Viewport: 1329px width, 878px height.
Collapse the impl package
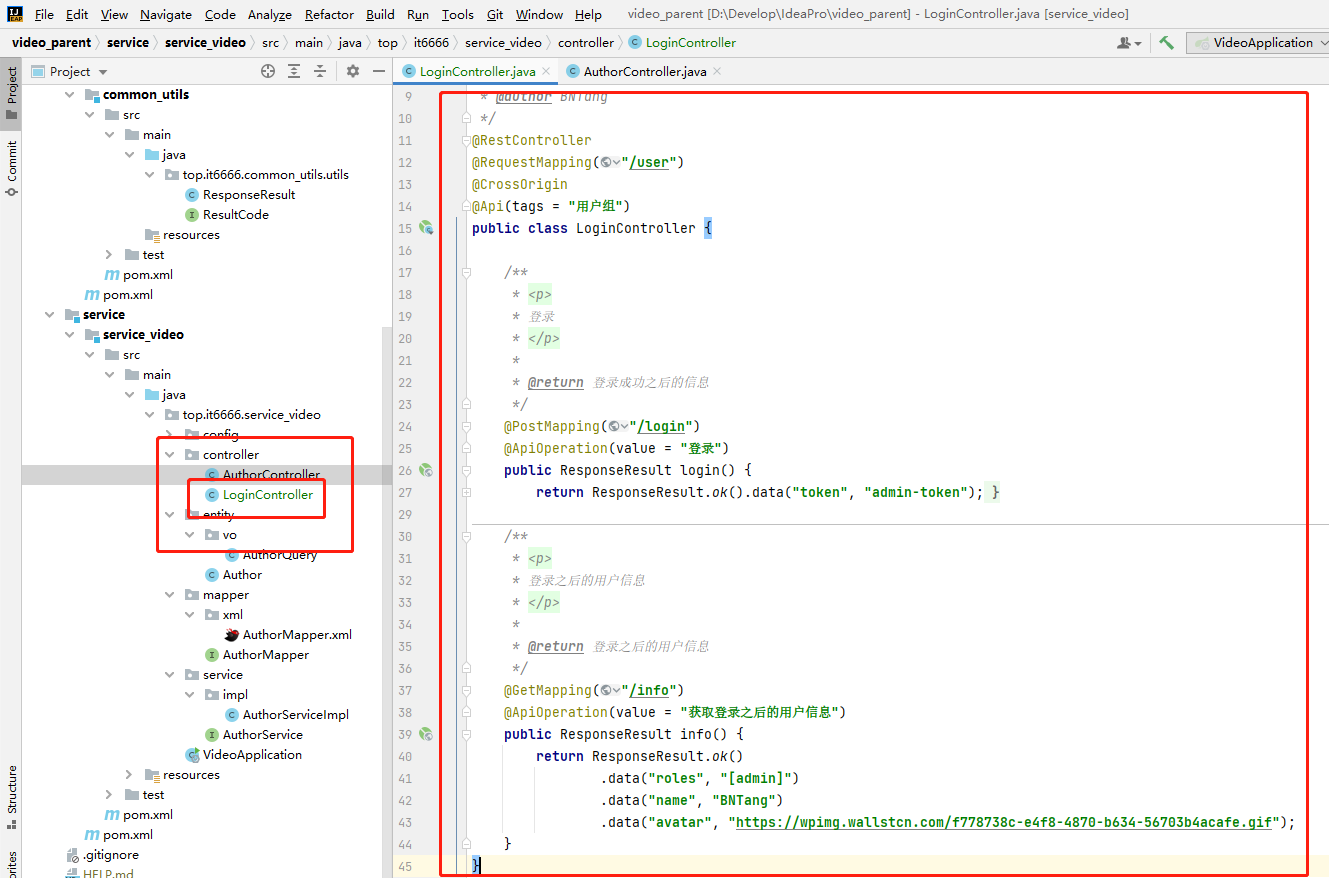tap(190, 694)
